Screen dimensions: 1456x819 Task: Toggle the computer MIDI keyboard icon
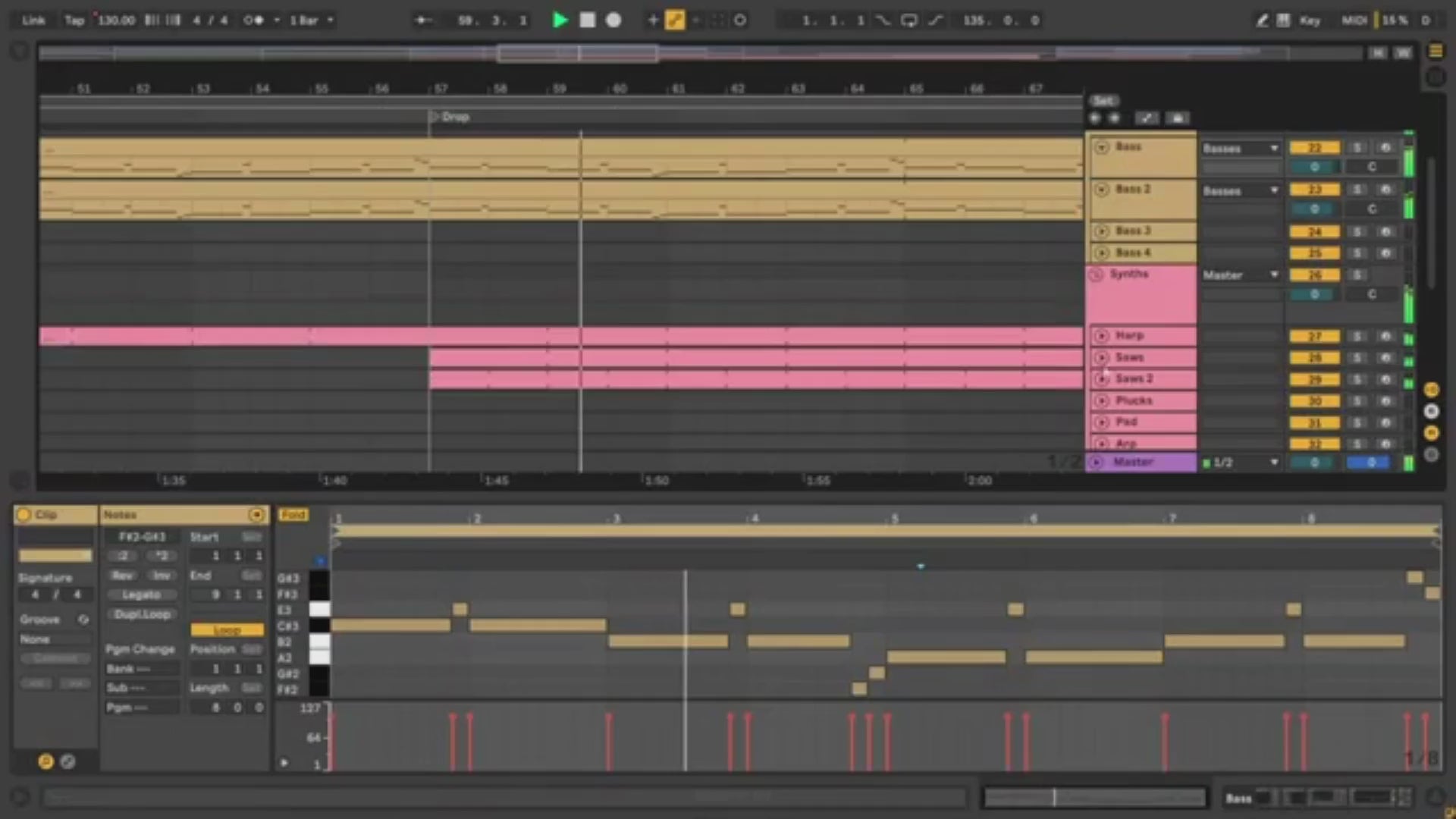pos(1283,20)
